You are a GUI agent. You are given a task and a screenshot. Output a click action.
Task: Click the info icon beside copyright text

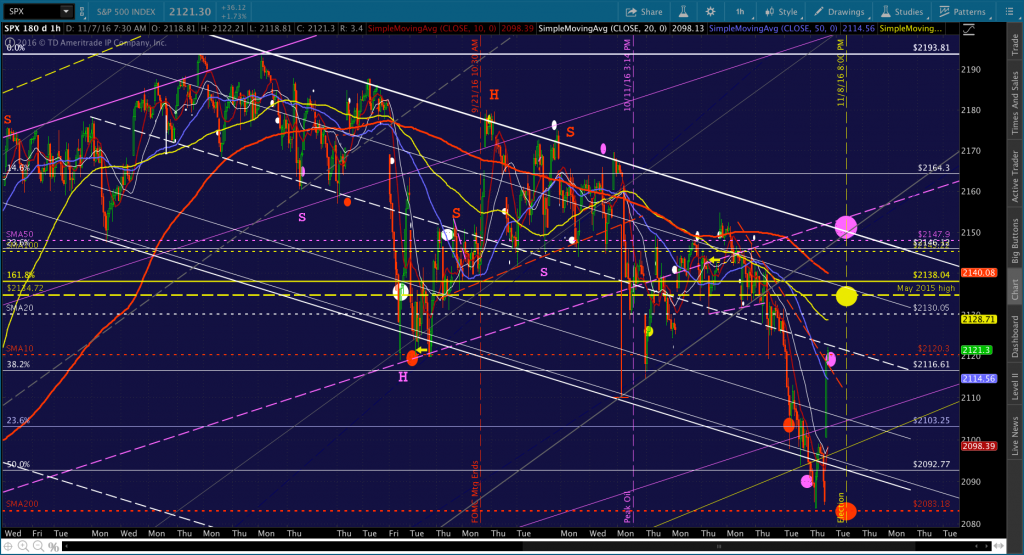tap(8, 42)
